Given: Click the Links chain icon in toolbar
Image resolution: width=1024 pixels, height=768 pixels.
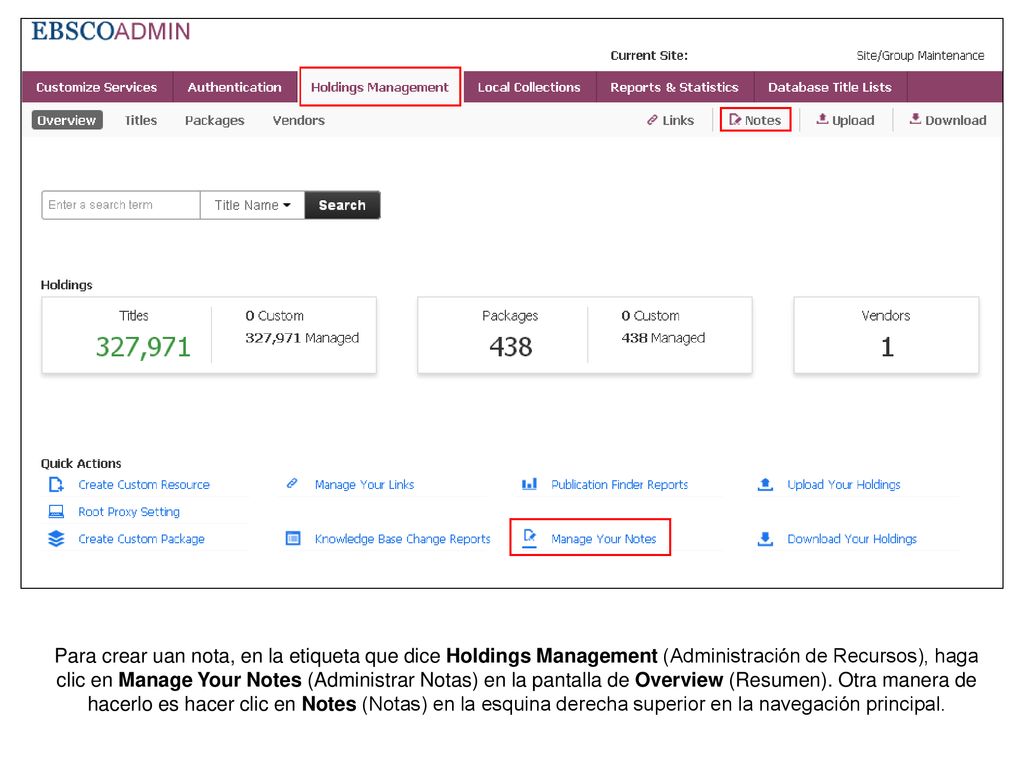Looking at the screenshot, I should (652, 120).
